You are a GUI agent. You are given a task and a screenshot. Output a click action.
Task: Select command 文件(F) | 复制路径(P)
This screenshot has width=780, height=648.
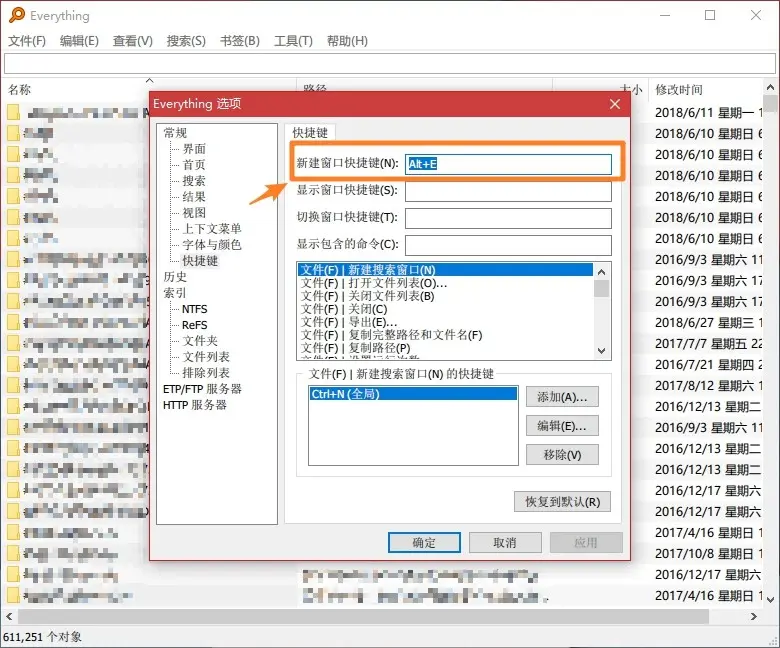(445, 348)
